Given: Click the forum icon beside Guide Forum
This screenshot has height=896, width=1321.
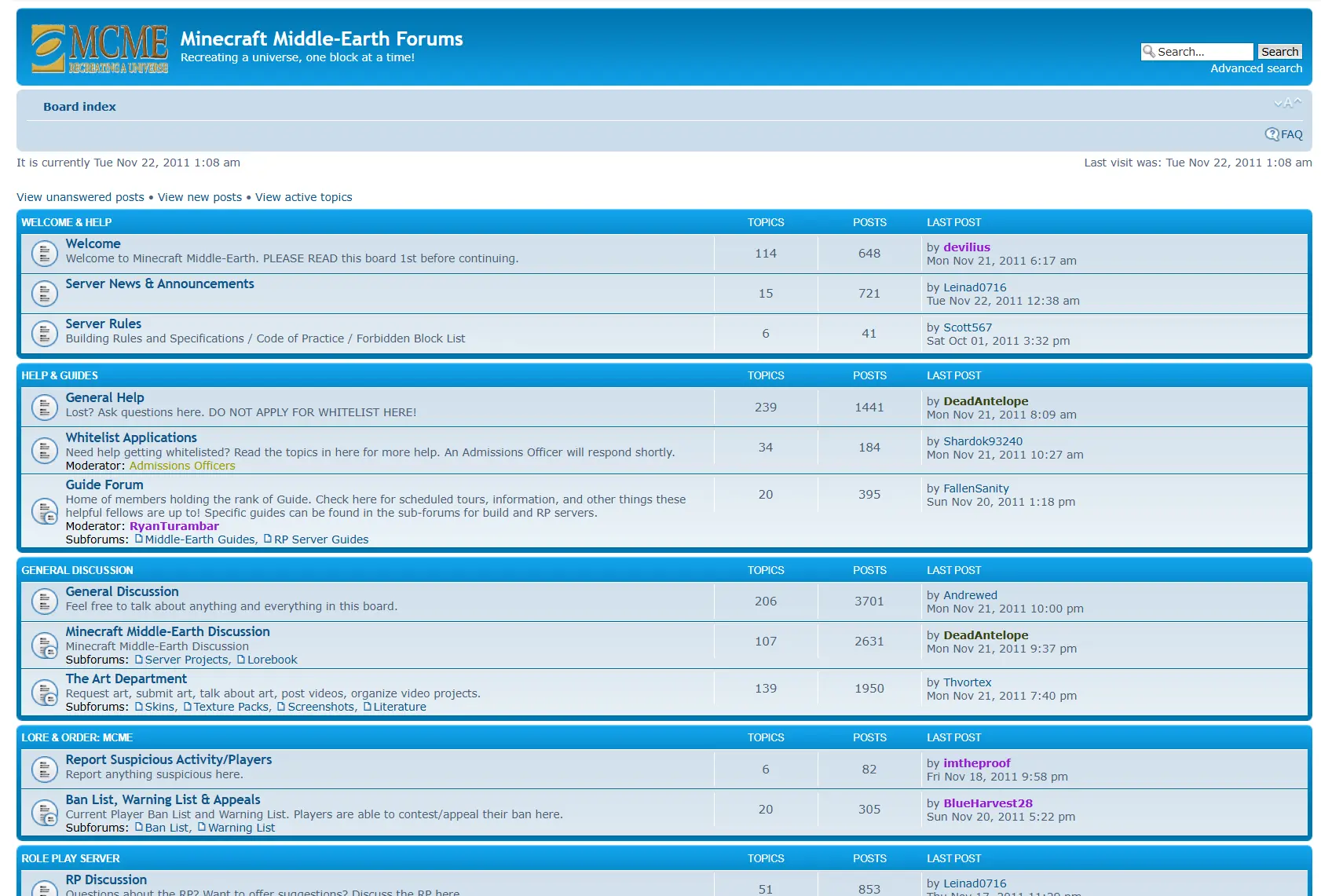Looking at the screenshot, I should tap(45, 511).
